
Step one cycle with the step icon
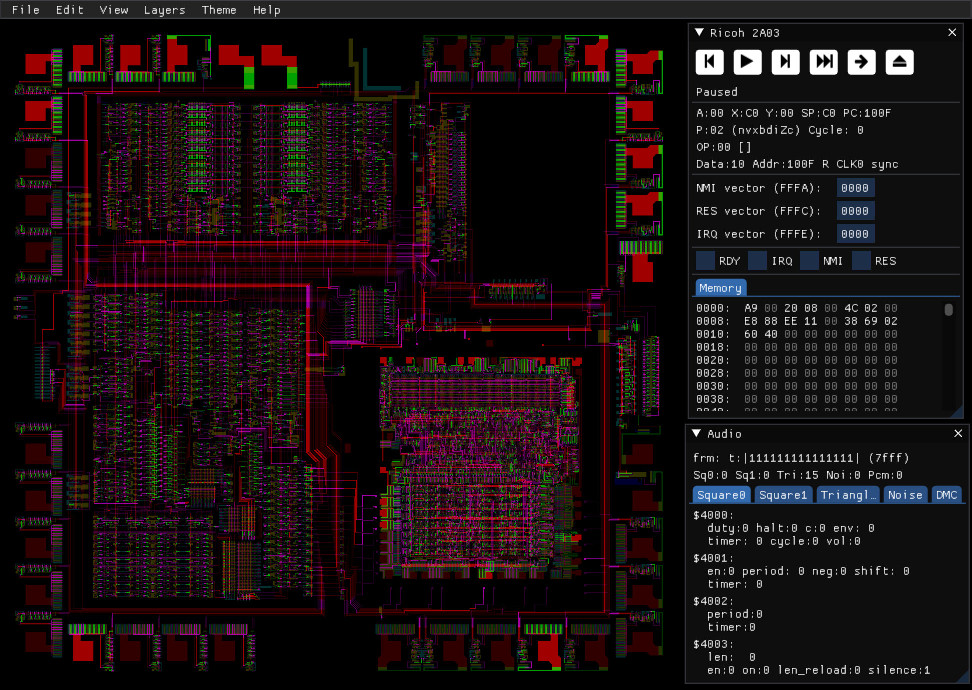click(785, 62)
